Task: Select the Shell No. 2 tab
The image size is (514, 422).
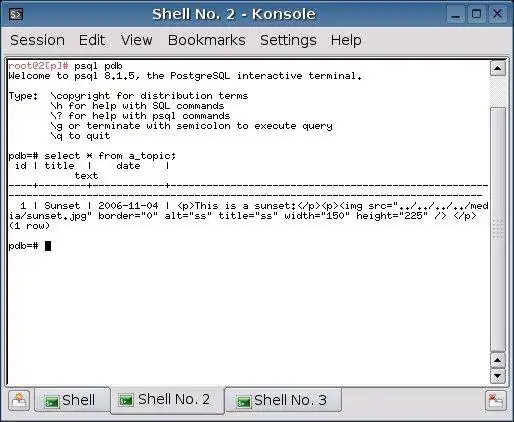Action: click(x=168, y=400)
